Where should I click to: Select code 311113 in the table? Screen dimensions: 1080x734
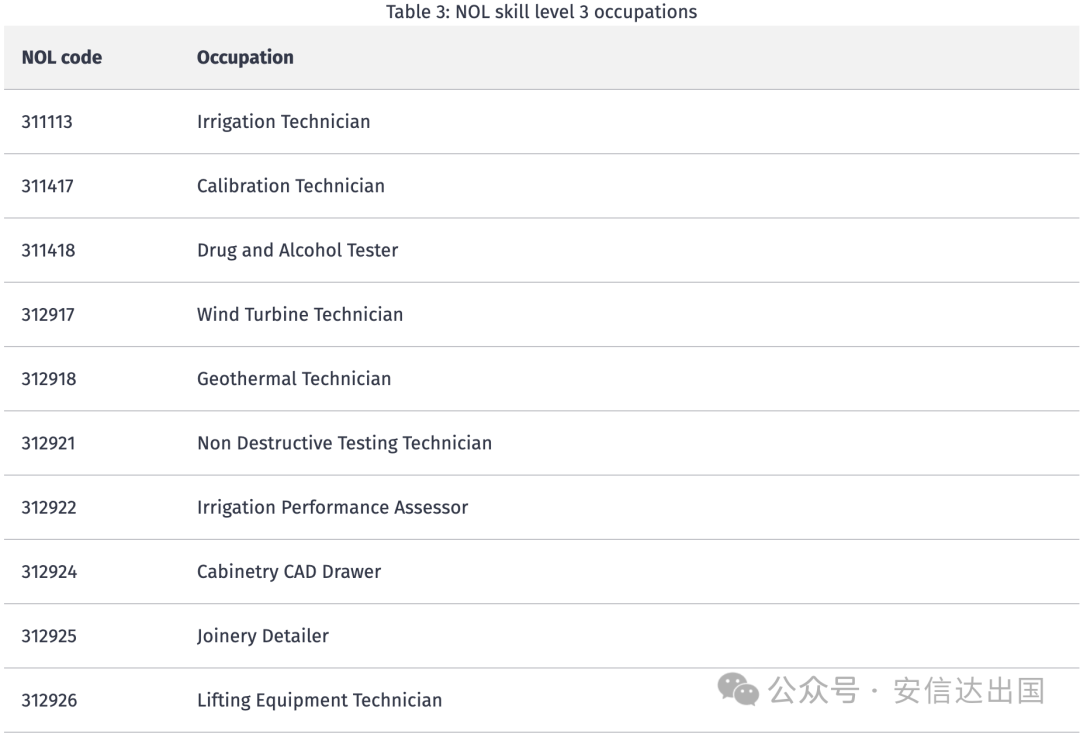click(47, 122)
